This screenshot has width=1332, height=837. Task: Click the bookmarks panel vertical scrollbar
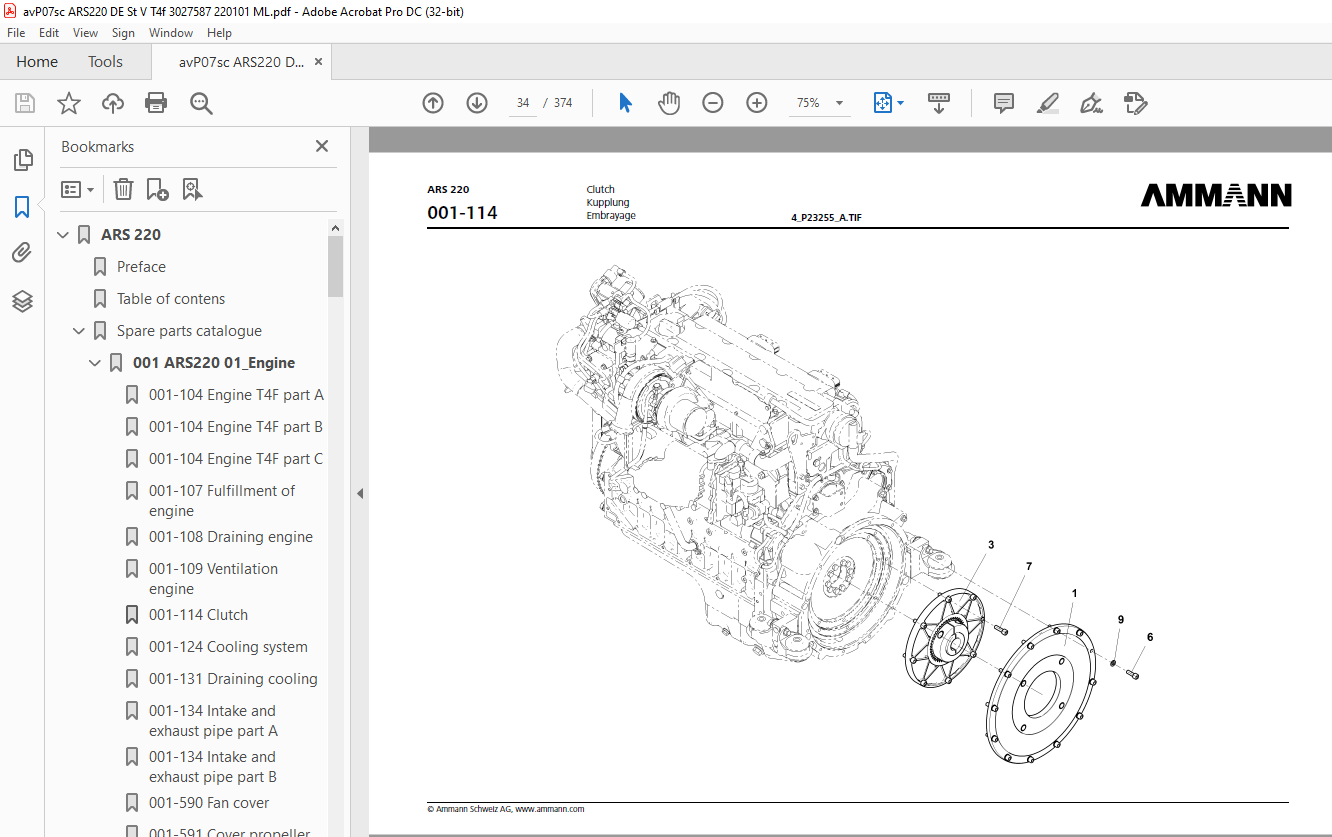tap(335, 267)
